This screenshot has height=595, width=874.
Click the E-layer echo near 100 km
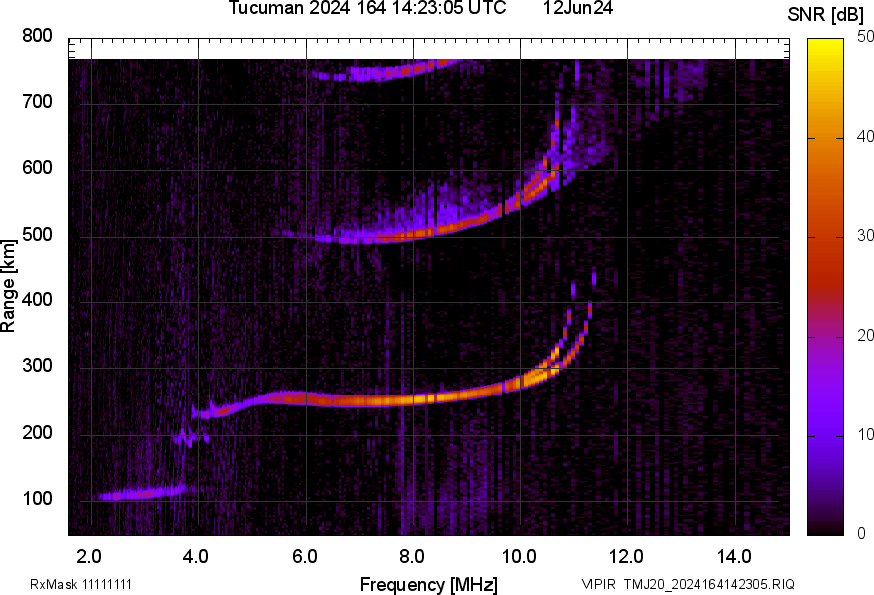coord(142,494)
